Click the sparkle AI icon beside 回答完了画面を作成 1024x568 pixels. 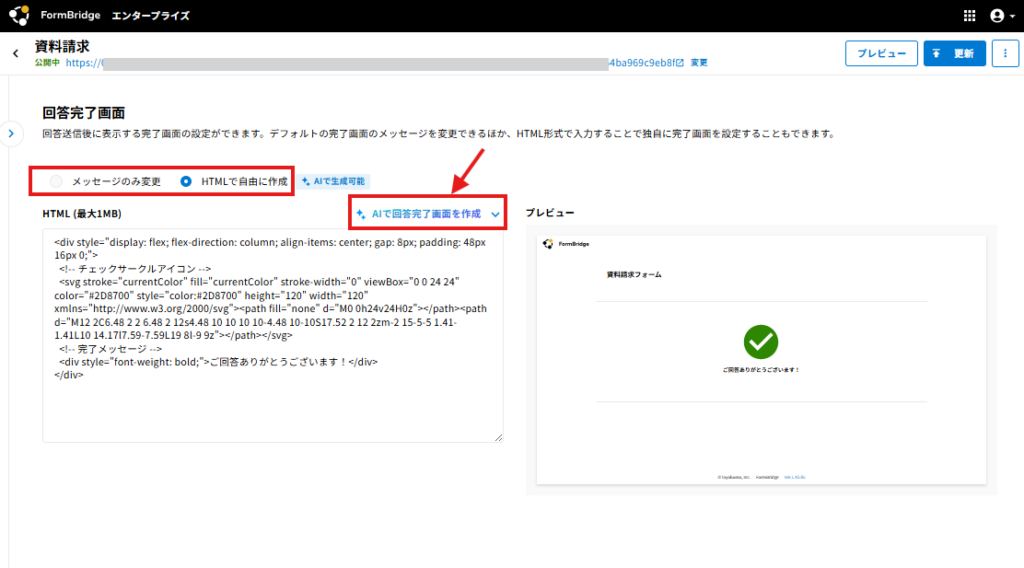click(360, 214)
